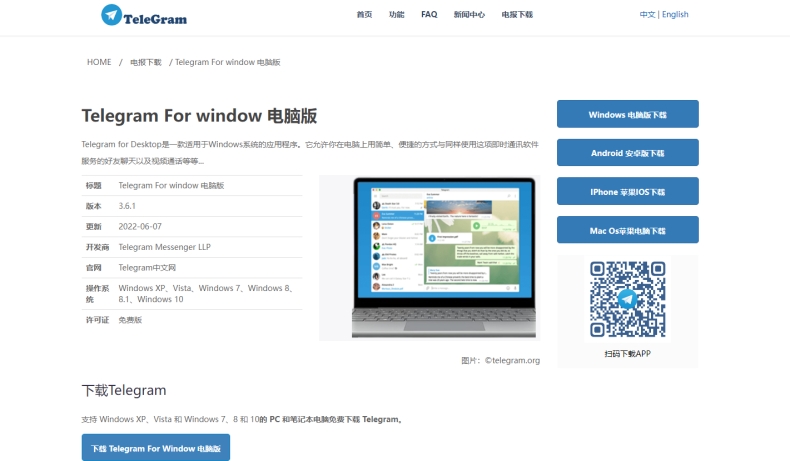Click the 下载Telegram section heading
The image size is (790, 461).
click(x=124, y=390)
